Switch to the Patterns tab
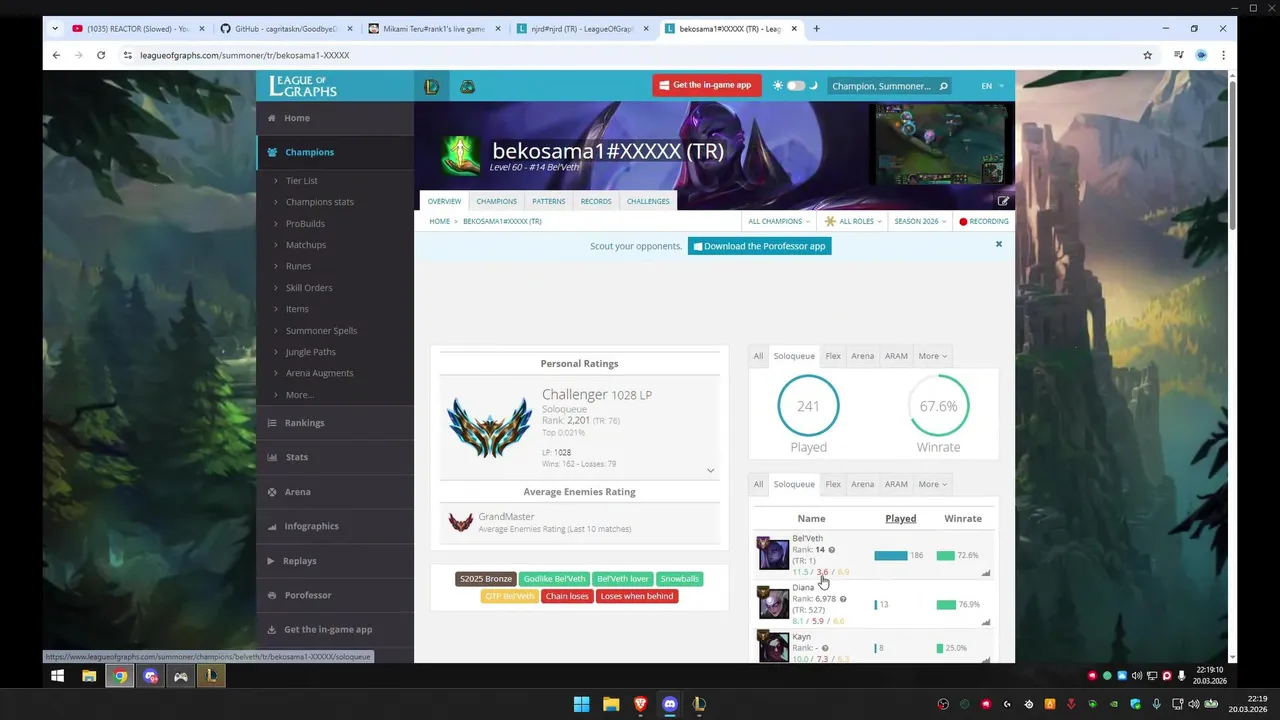 point(548,201)
